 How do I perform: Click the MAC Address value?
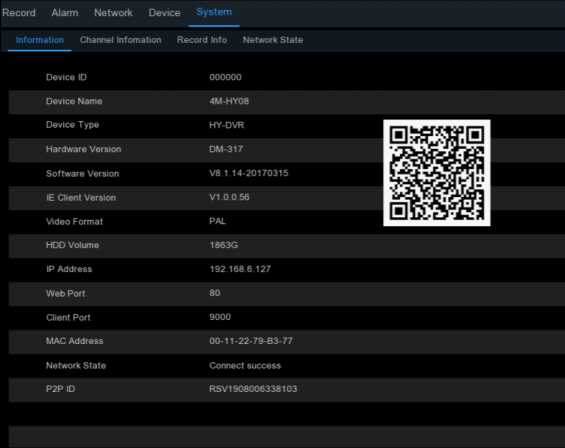click(251, 341)
